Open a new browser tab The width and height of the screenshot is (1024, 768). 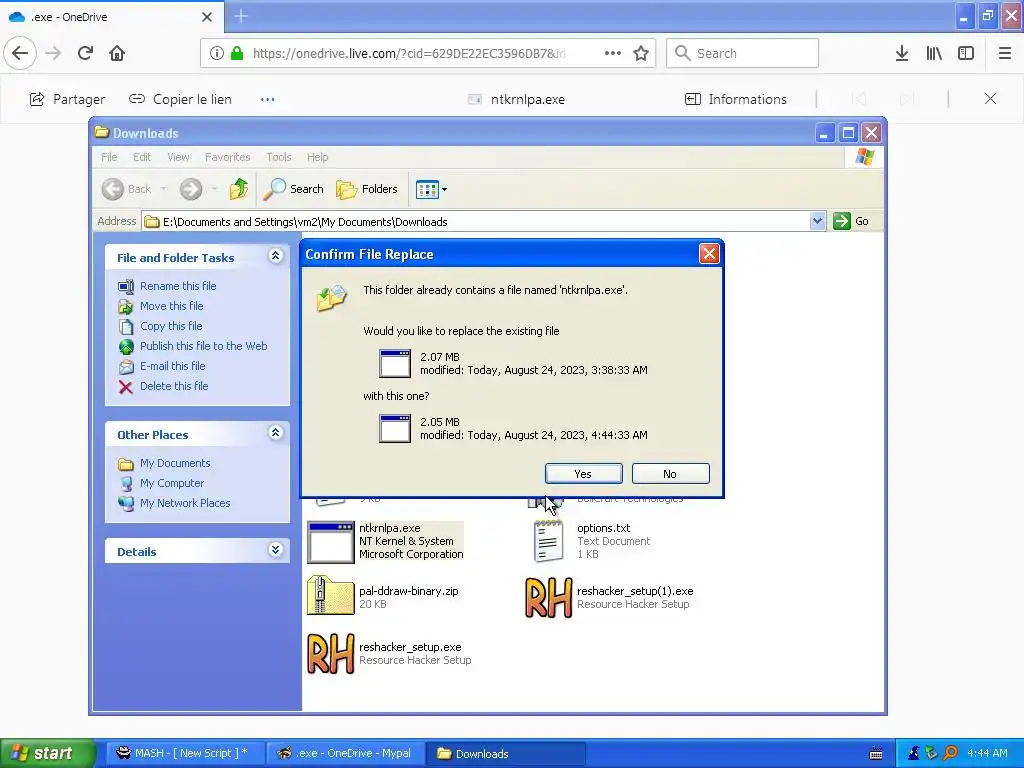[241, 16]
